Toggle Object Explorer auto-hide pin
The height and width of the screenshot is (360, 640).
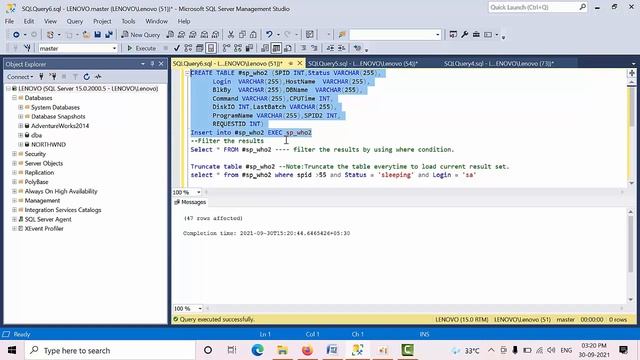click(152, 64)
